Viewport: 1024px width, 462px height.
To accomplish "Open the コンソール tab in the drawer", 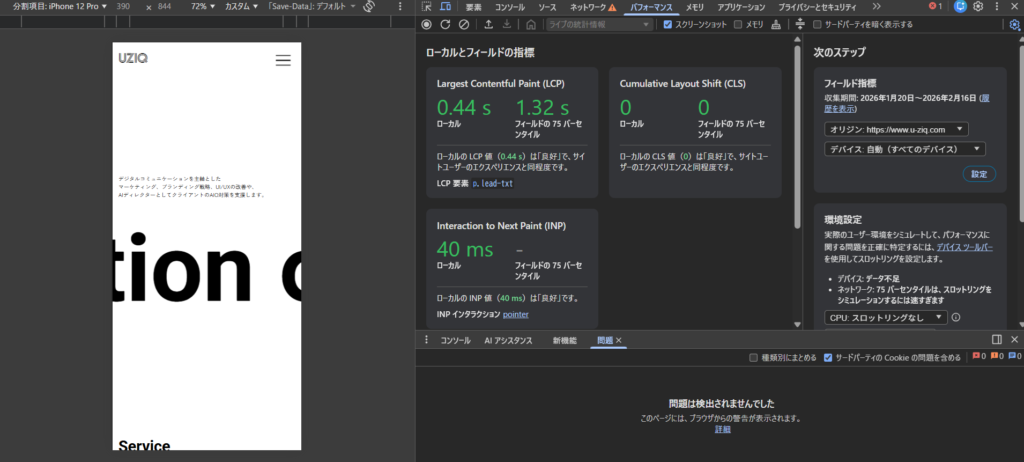I will tap(455, 340).
